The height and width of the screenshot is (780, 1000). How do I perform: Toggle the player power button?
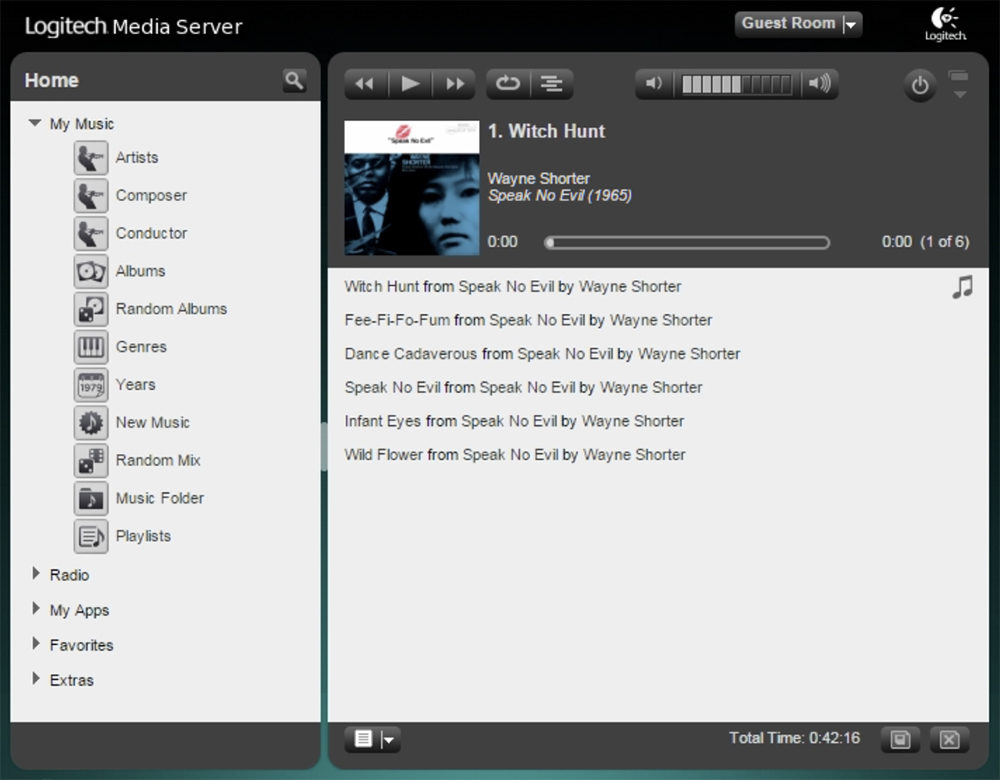pyautogui.click(x=920, y=85)
